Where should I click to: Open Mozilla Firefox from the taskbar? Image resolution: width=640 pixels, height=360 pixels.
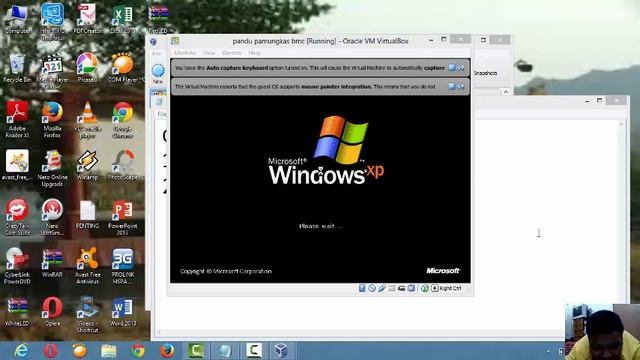[x=167, y=351]
